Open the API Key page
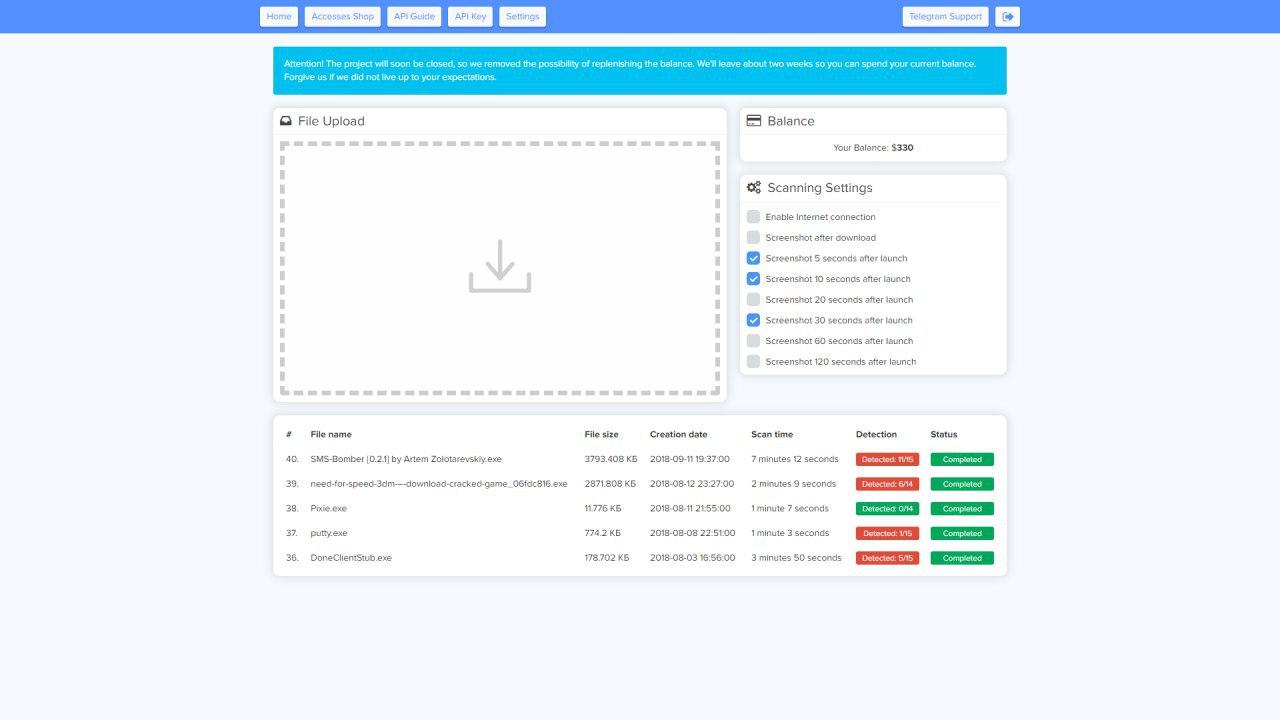This screenshot has height=720, width=1280. (470, 17)
